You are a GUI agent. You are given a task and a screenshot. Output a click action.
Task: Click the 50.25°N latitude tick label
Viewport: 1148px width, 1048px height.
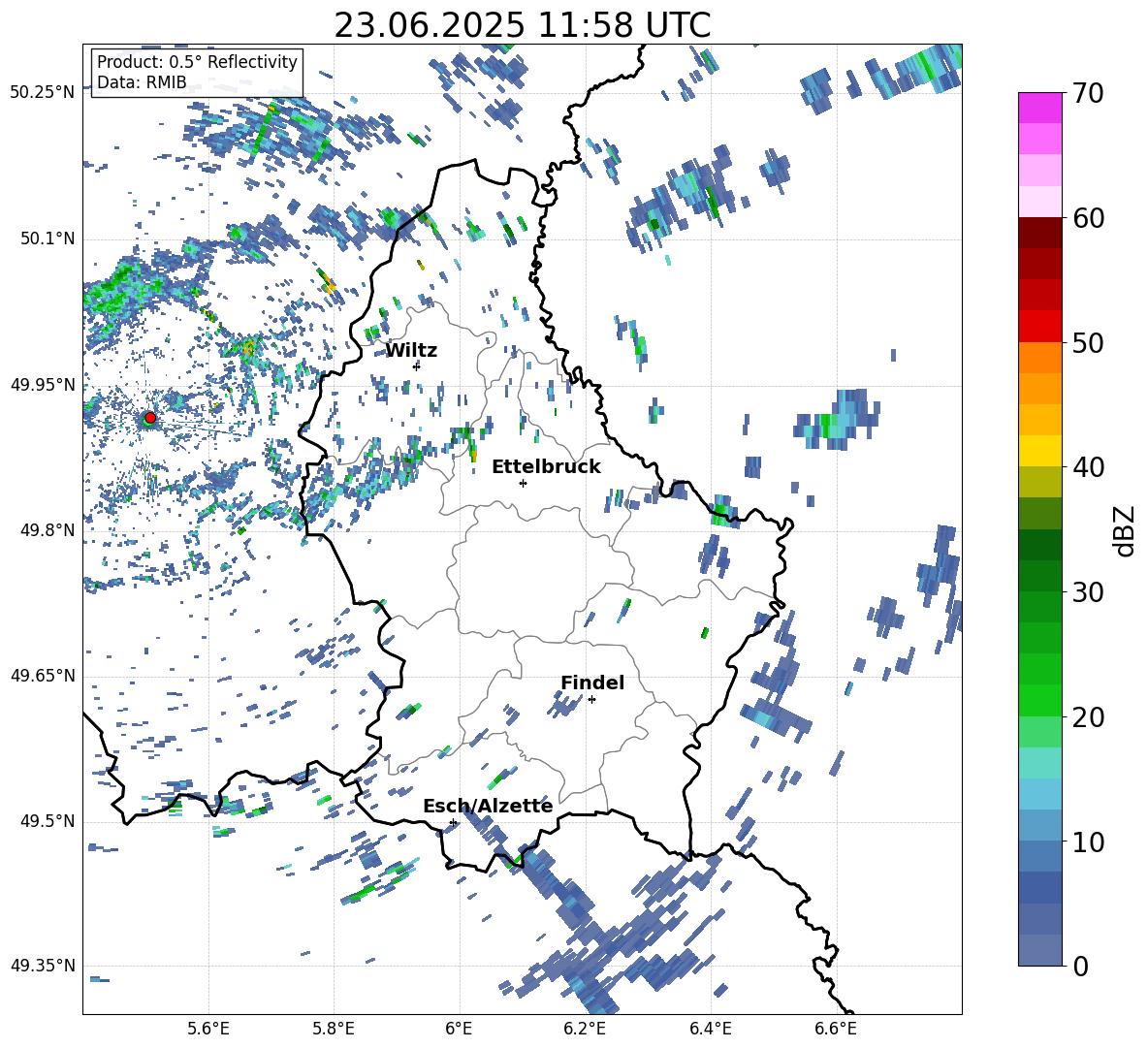(x=43, y=93)
